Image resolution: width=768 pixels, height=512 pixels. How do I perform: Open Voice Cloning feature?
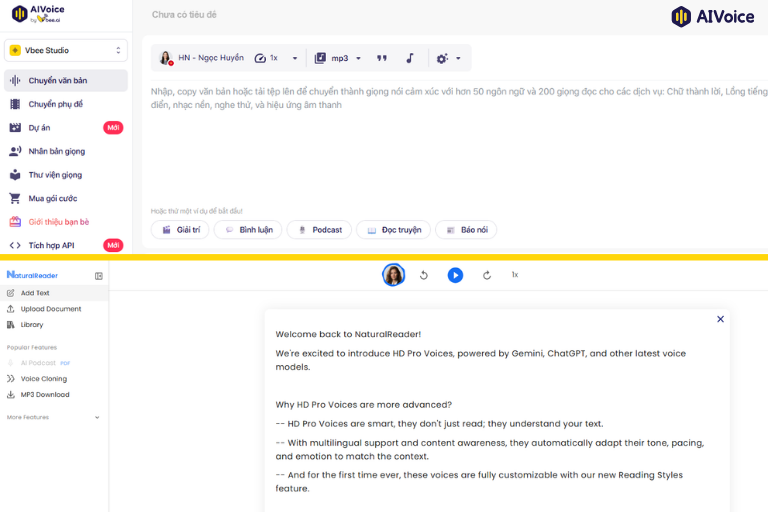coord(54,379)
